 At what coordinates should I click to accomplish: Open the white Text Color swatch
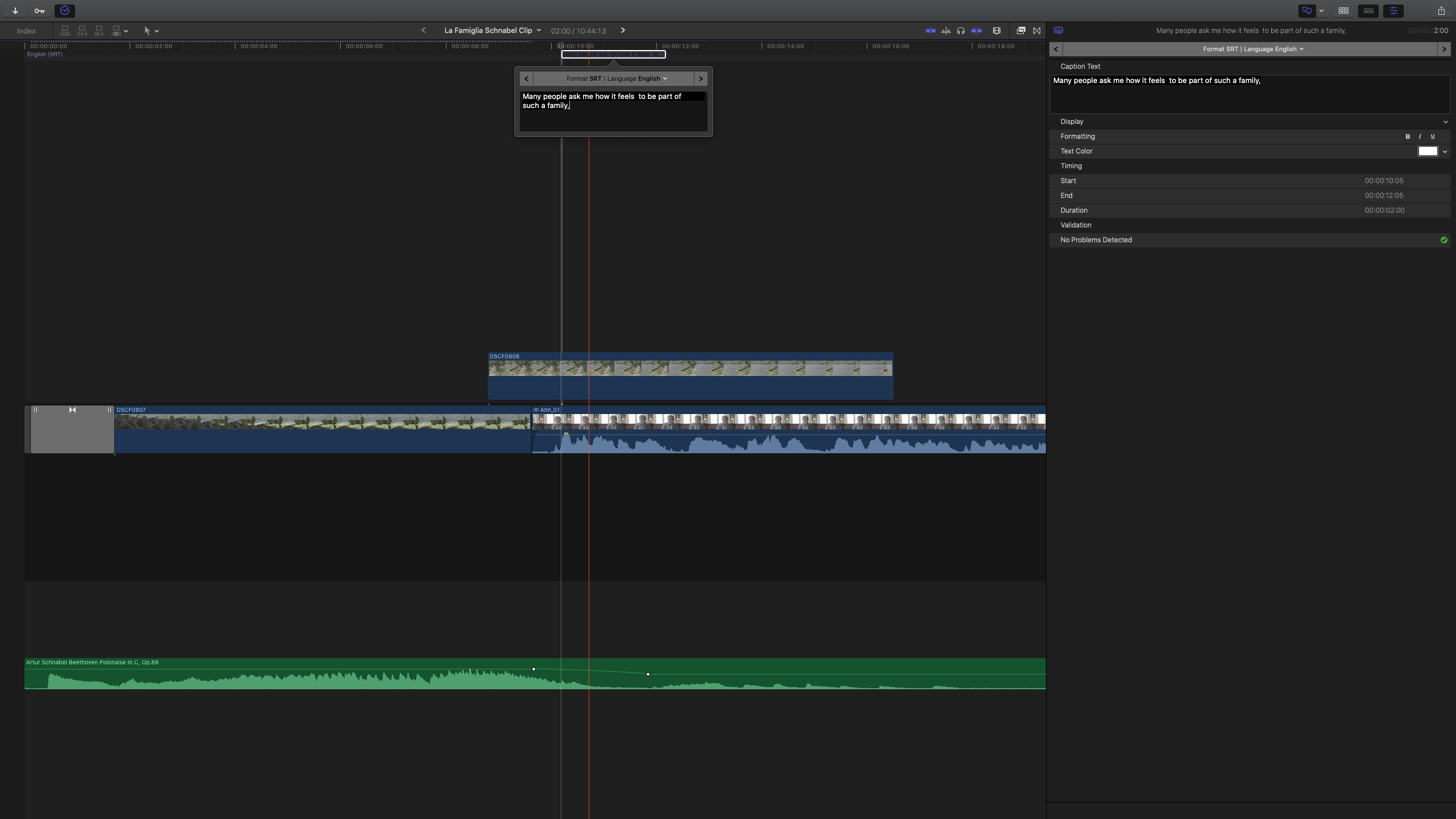(x=1428, y=151)
